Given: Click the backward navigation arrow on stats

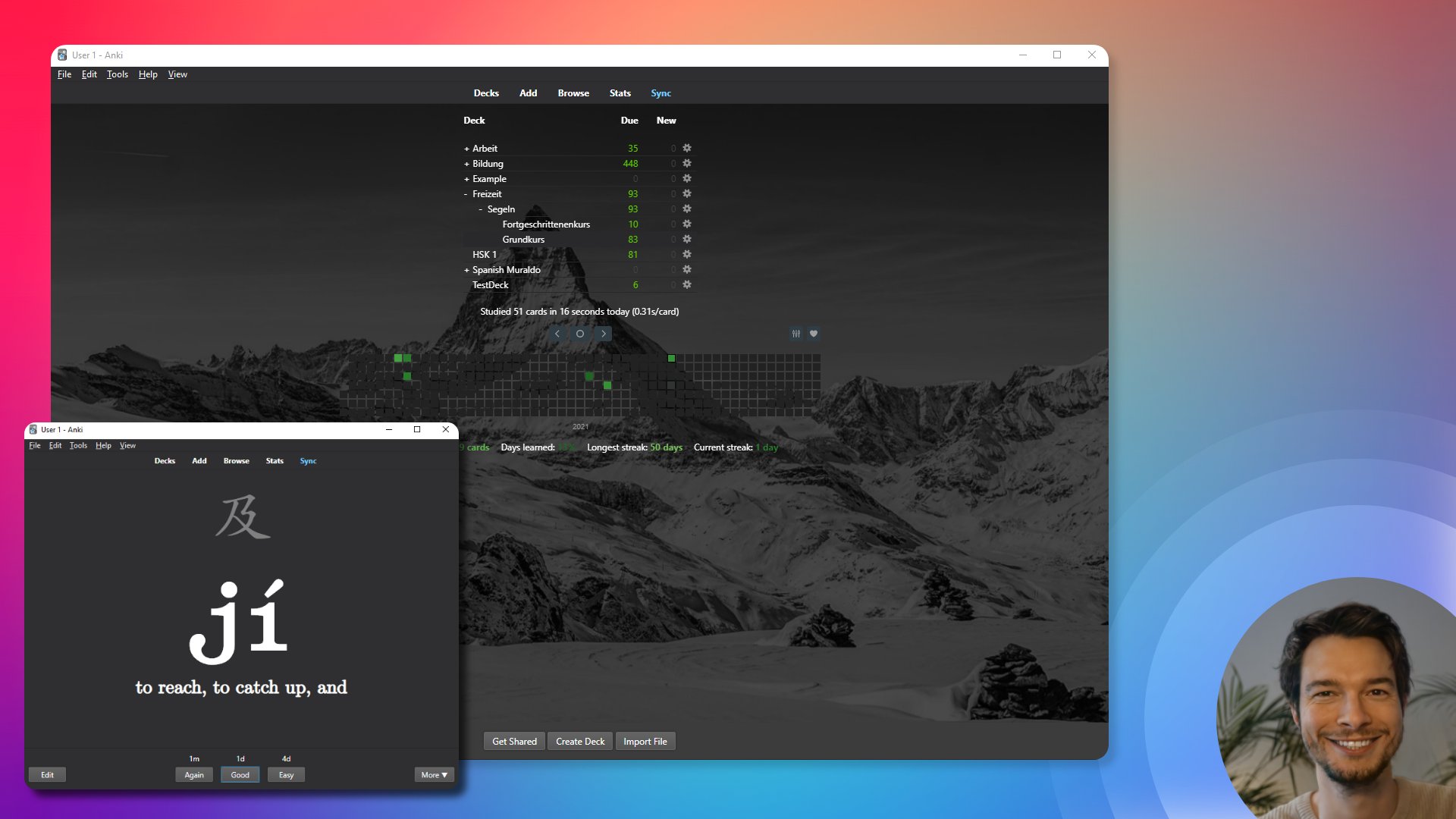Looking at the screenshot, I should 556,333.
